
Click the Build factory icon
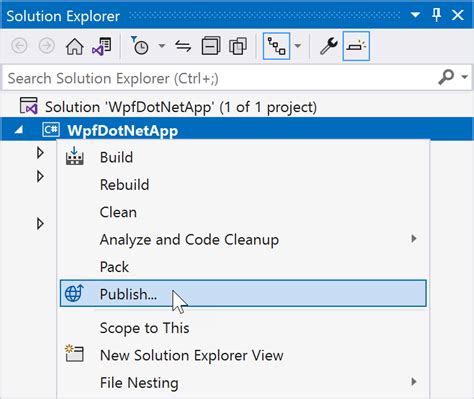[75, 156]
